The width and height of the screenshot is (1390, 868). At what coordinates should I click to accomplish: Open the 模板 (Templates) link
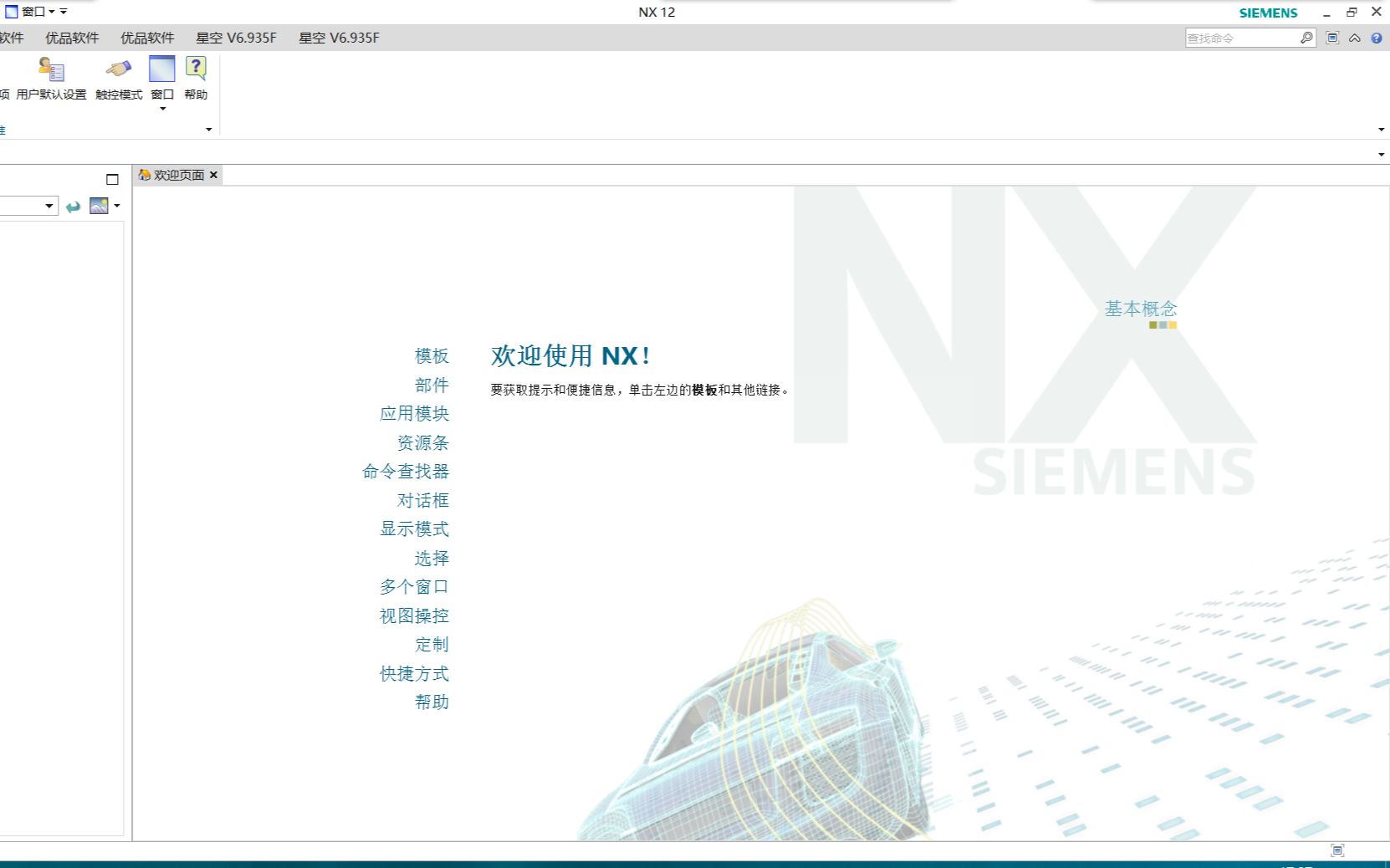click(x=431, y=356)
